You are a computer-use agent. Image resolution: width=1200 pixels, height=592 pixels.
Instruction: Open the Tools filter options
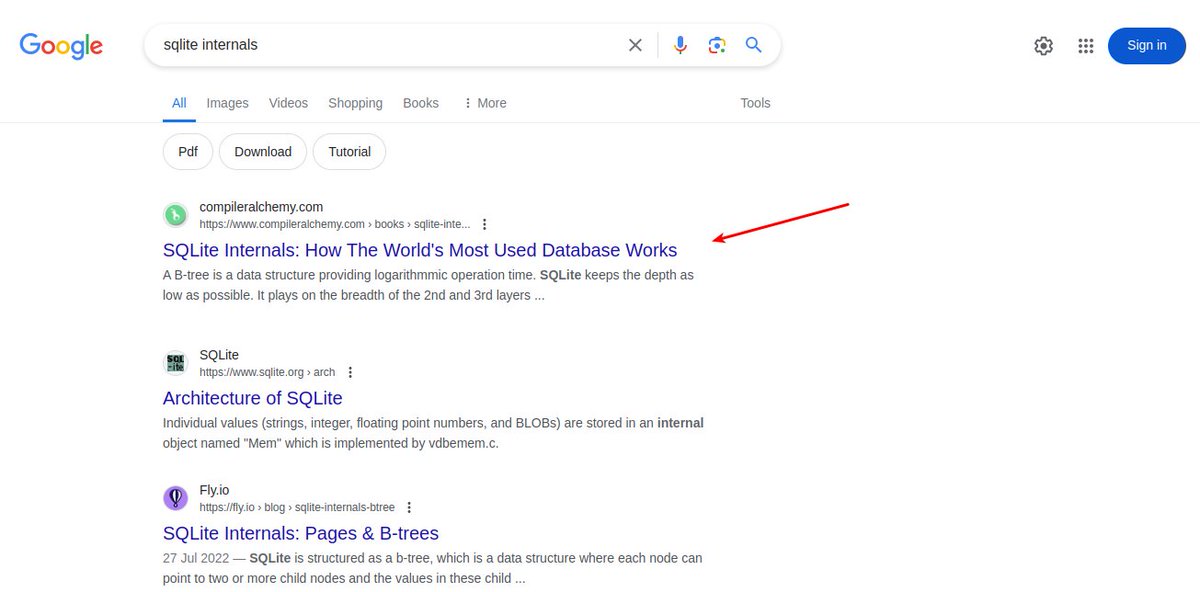pos(755,103)
